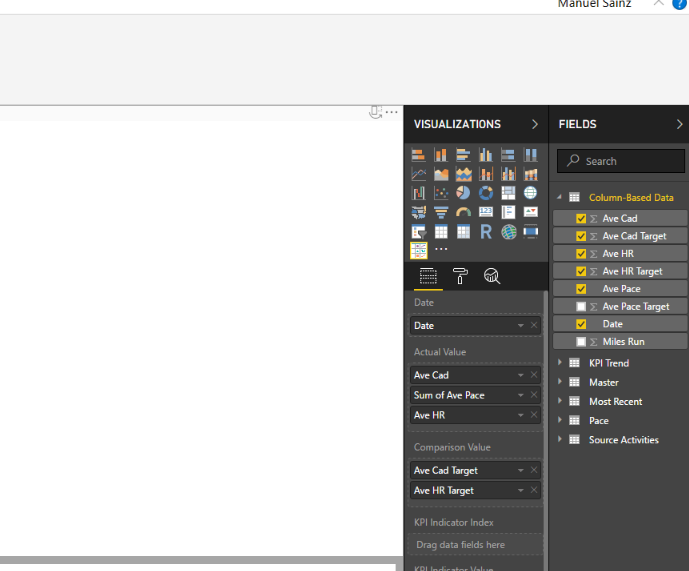Screen dimensions: 689x571
Task: Select the map visual
Action: [530, 193]
